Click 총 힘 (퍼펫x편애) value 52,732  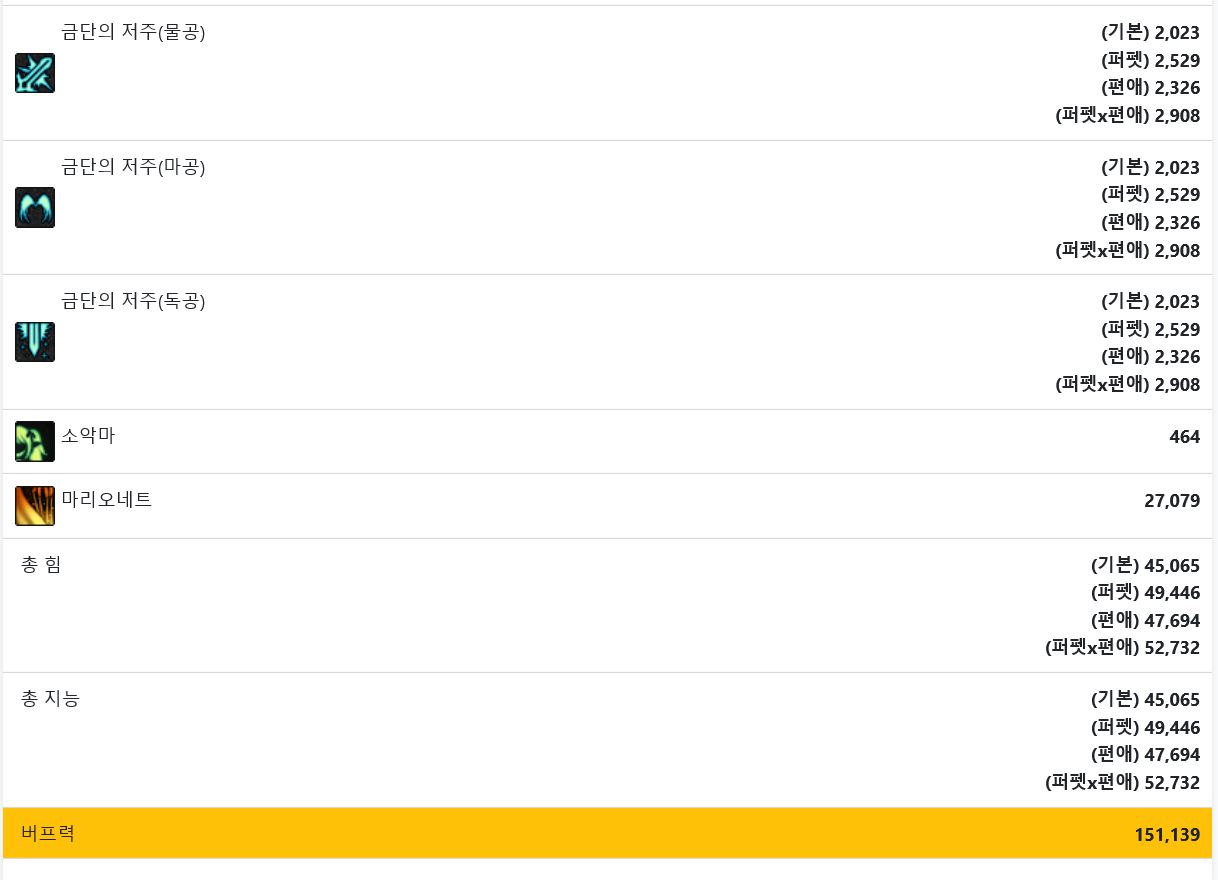pyautogui.click(x=1172, y=648)
